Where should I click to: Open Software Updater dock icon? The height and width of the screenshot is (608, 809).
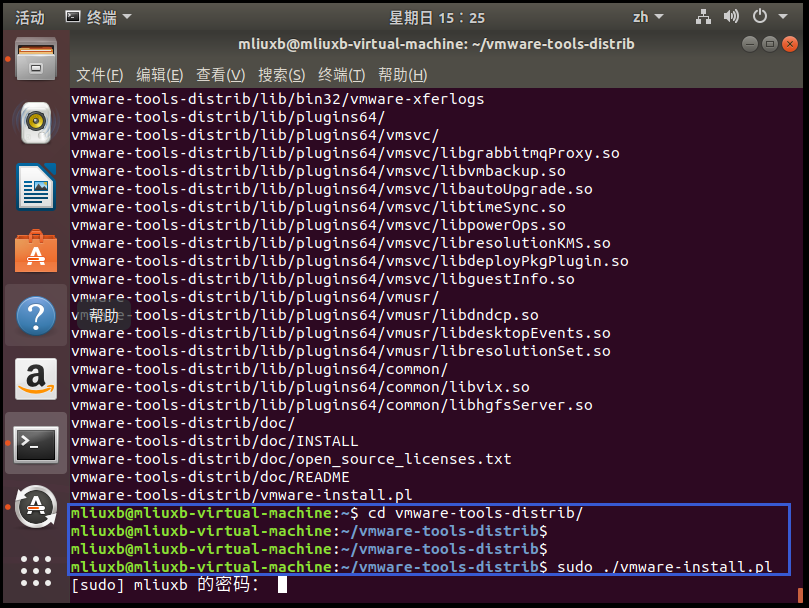[x=36, y=507]
